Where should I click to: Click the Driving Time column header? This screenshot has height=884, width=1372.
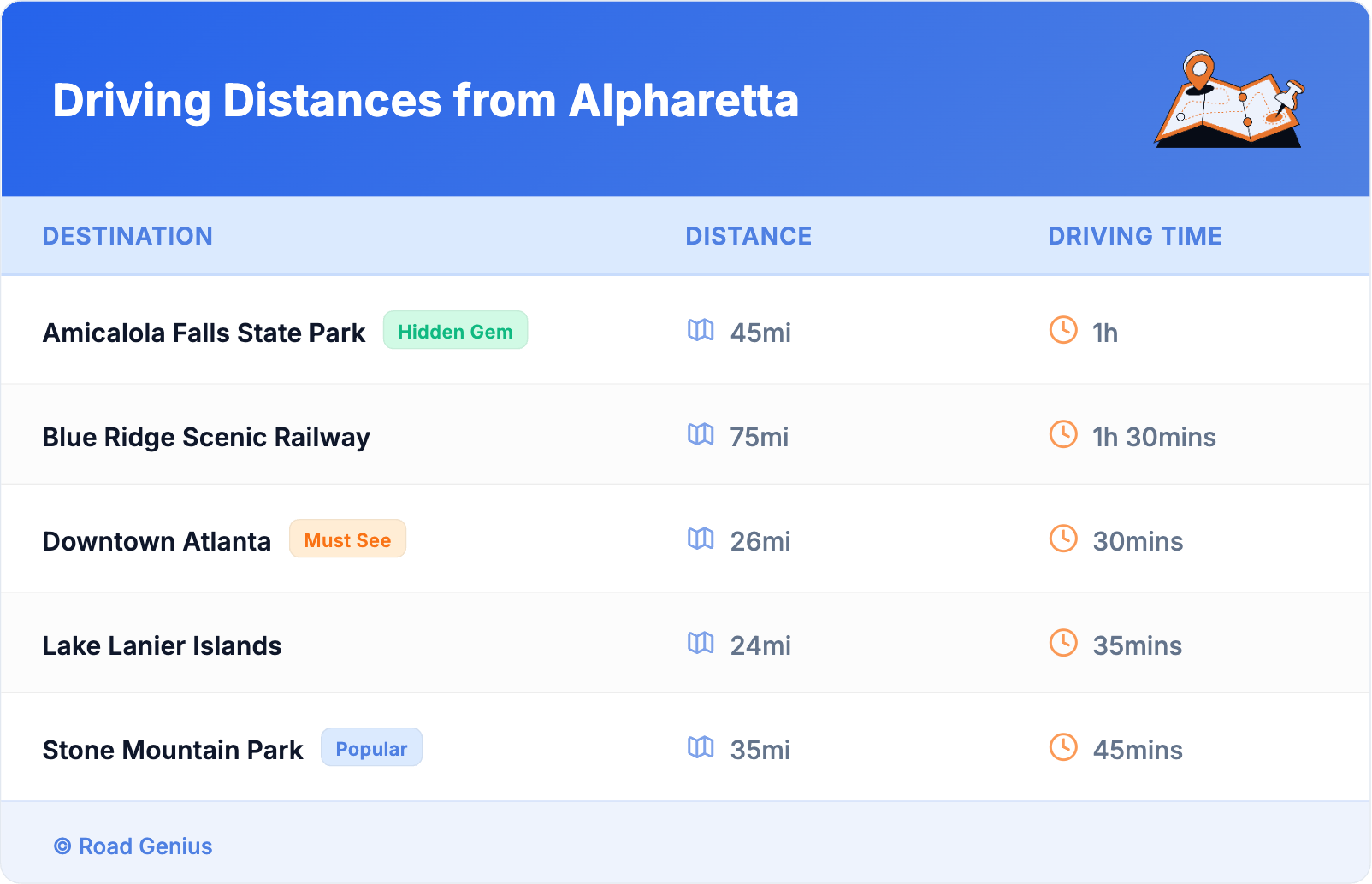tap(1135, 236)
